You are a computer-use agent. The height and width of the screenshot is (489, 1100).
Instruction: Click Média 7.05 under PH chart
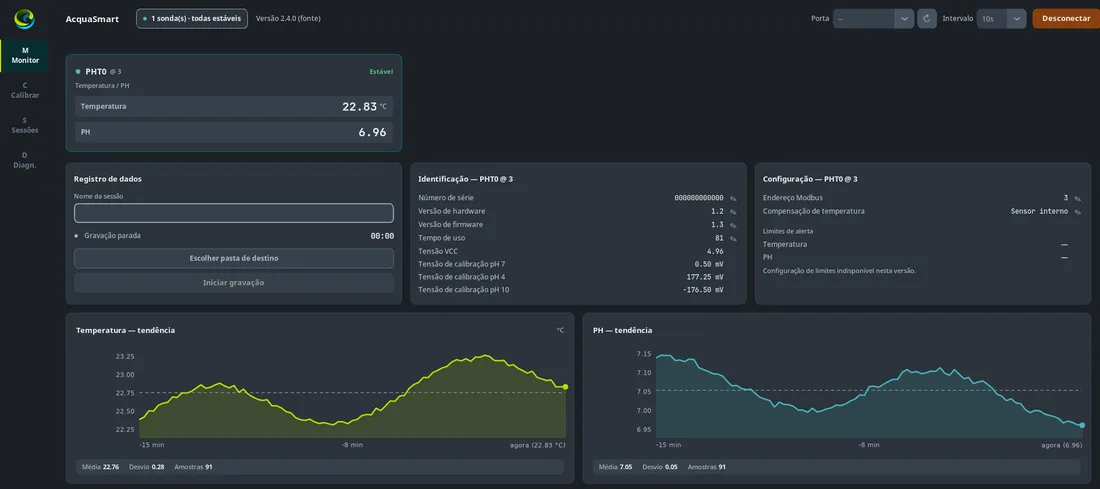tap(616, 467)
